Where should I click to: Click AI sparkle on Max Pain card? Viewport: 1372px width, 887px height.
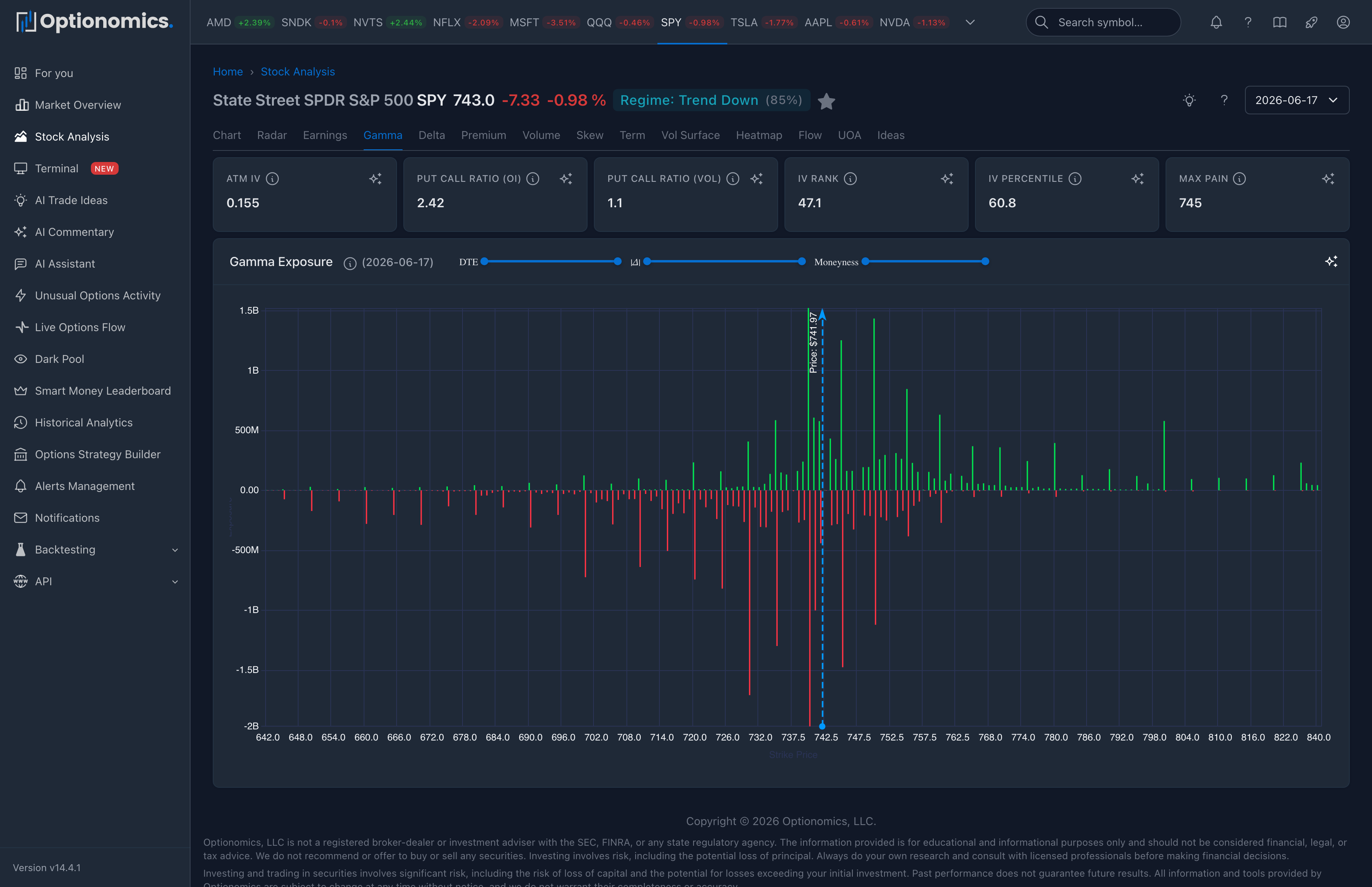tap(1328, 179)
